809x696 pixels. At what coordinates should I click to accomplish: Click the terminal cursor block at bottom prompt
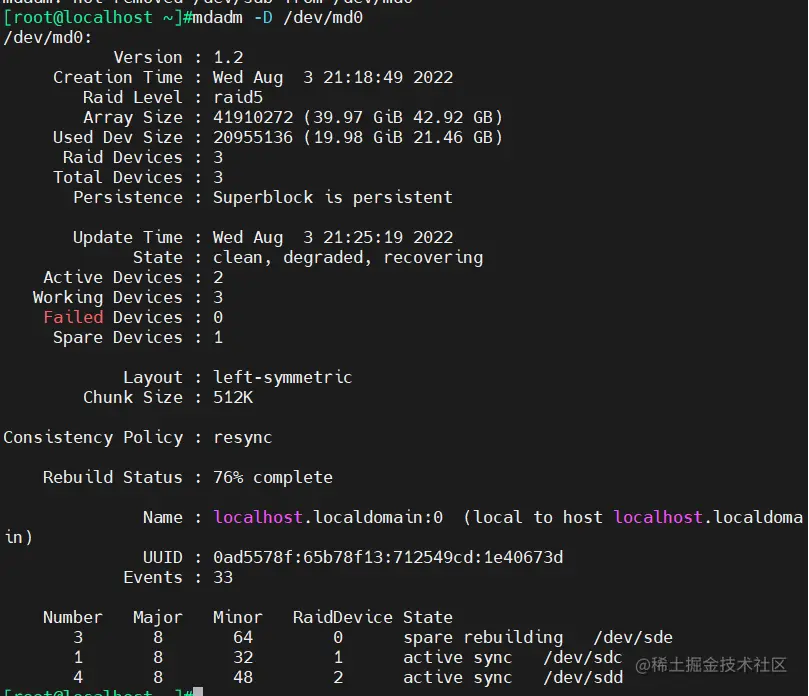coord(198,691)
